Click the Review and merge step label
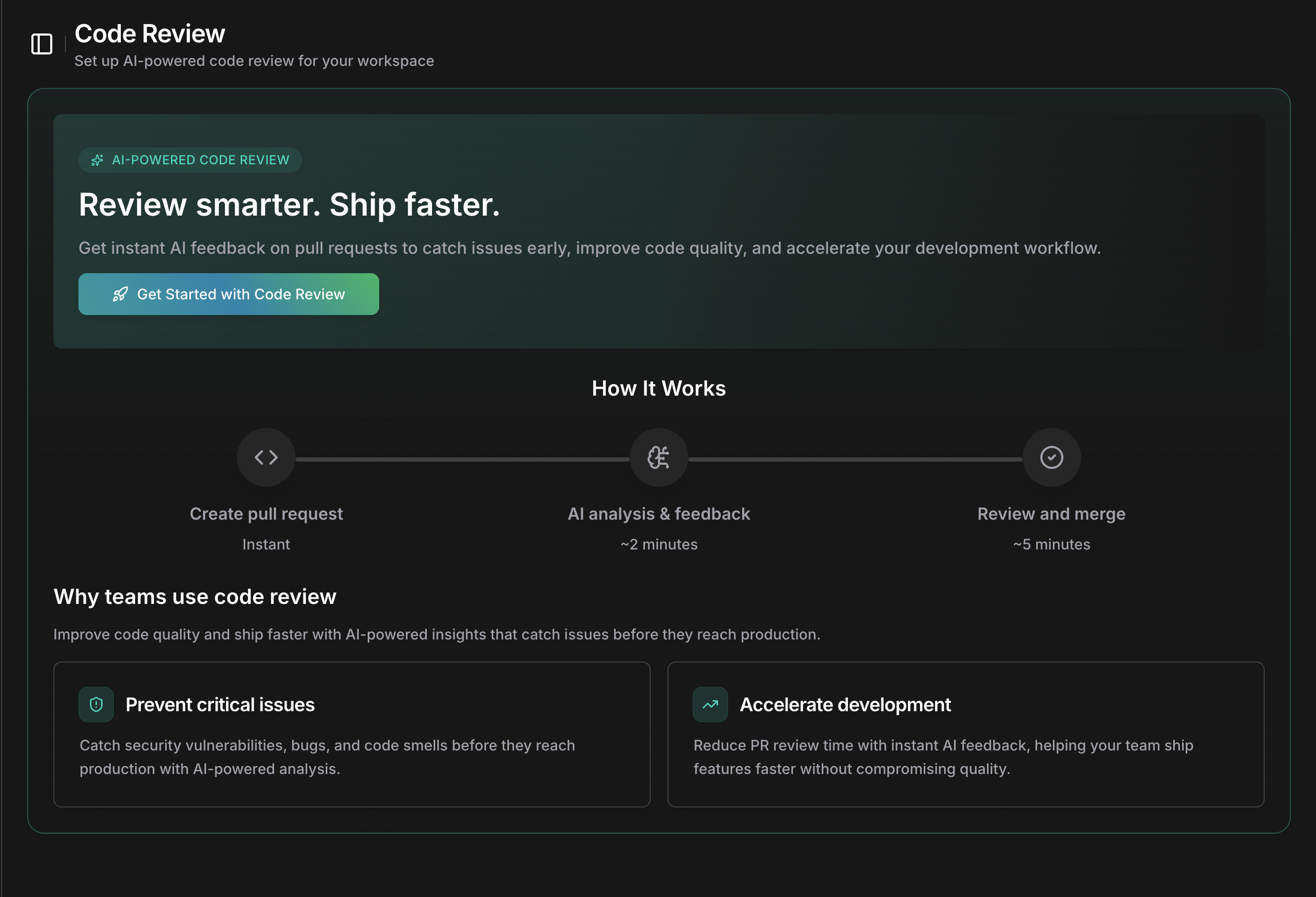The height and width of the screenshot is (897, 1316). point(1051,513)
